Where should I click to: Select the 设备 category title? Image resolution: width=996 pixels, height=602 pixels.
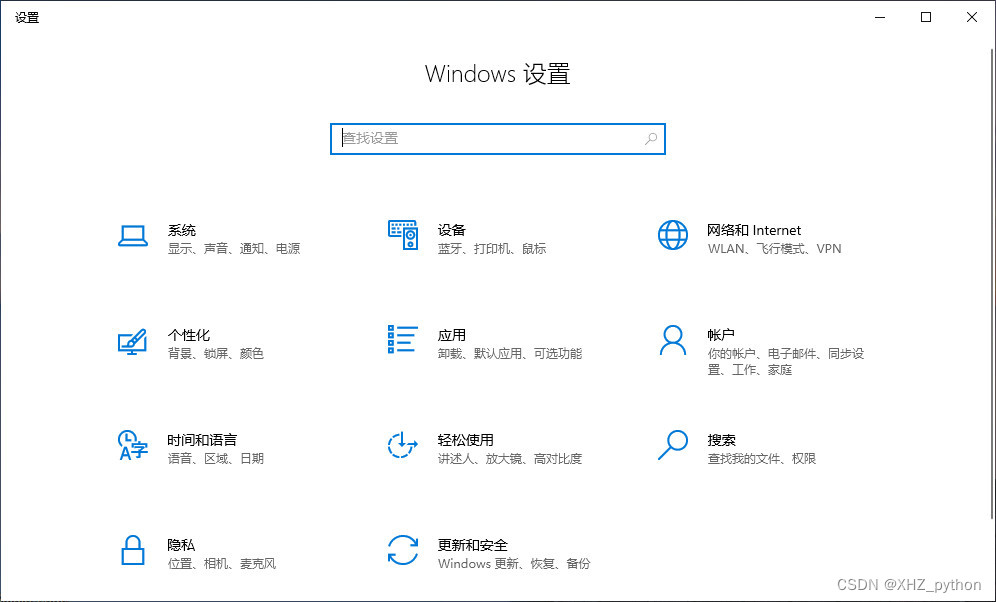[452, 230]
